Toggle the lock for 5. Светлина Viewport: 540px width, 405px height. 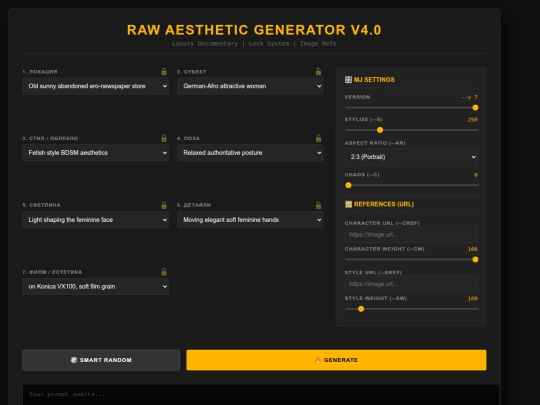coord(164,205)
